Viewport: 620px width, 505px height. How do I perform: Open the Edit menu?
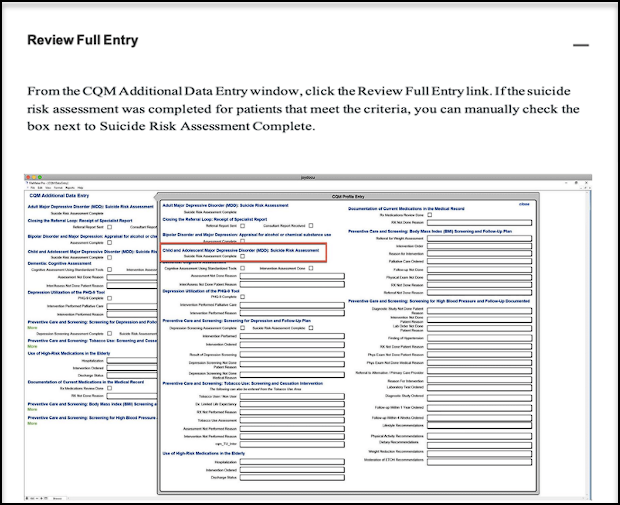pos(40,188)
